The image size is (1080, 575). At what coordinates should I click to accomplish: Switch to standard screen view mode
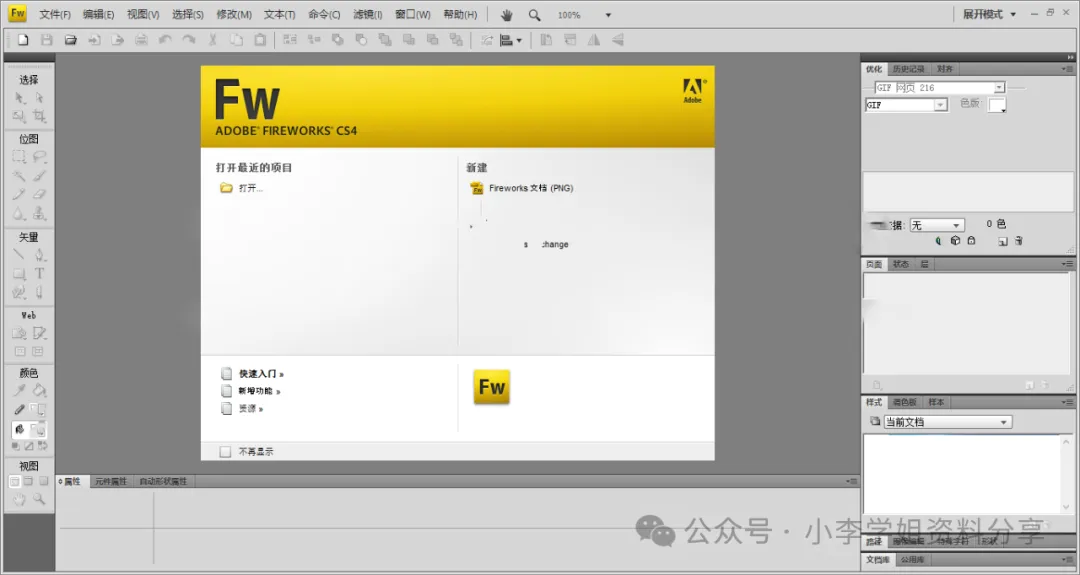(14, 481)
